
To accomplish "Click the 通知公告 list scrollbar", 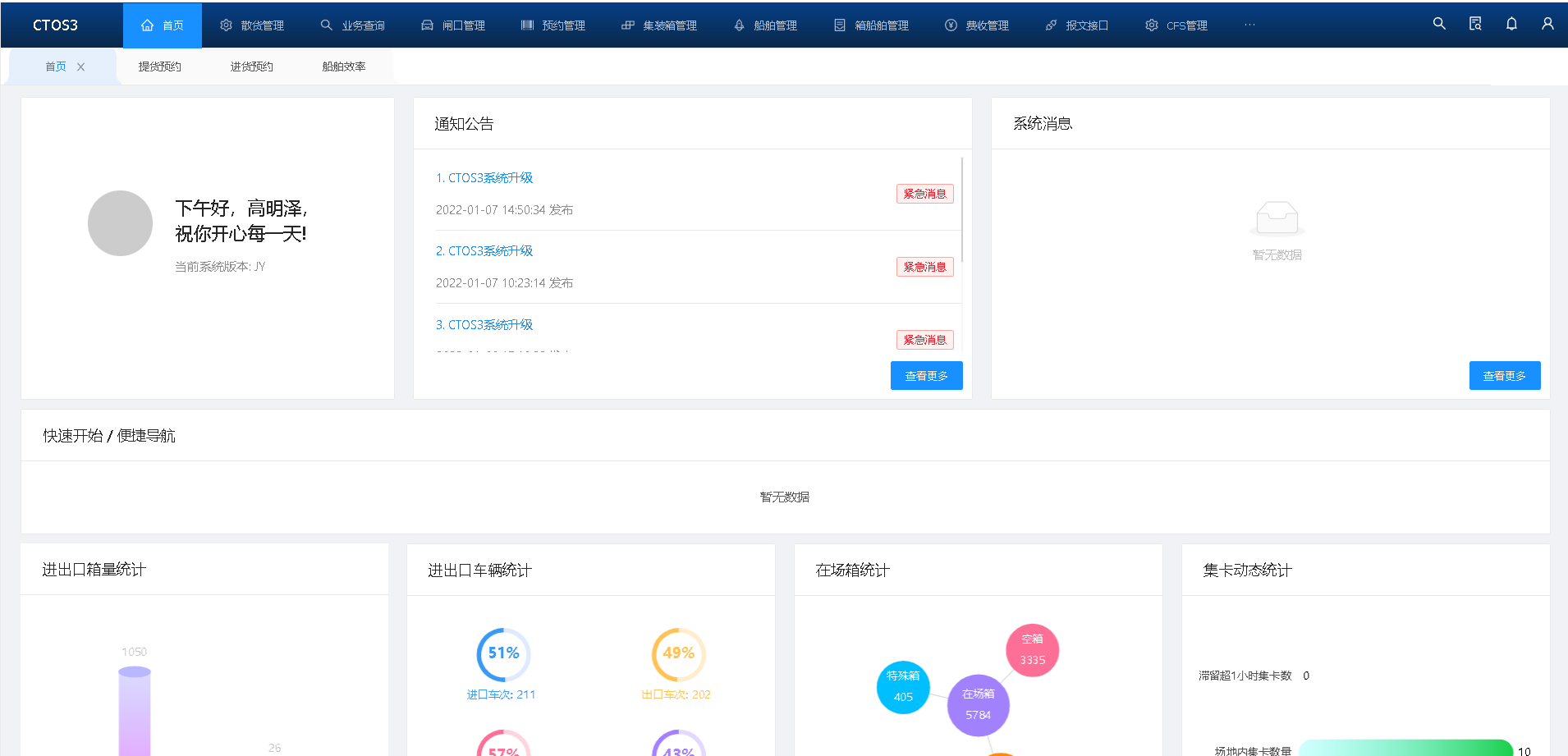I will [961, 210].
